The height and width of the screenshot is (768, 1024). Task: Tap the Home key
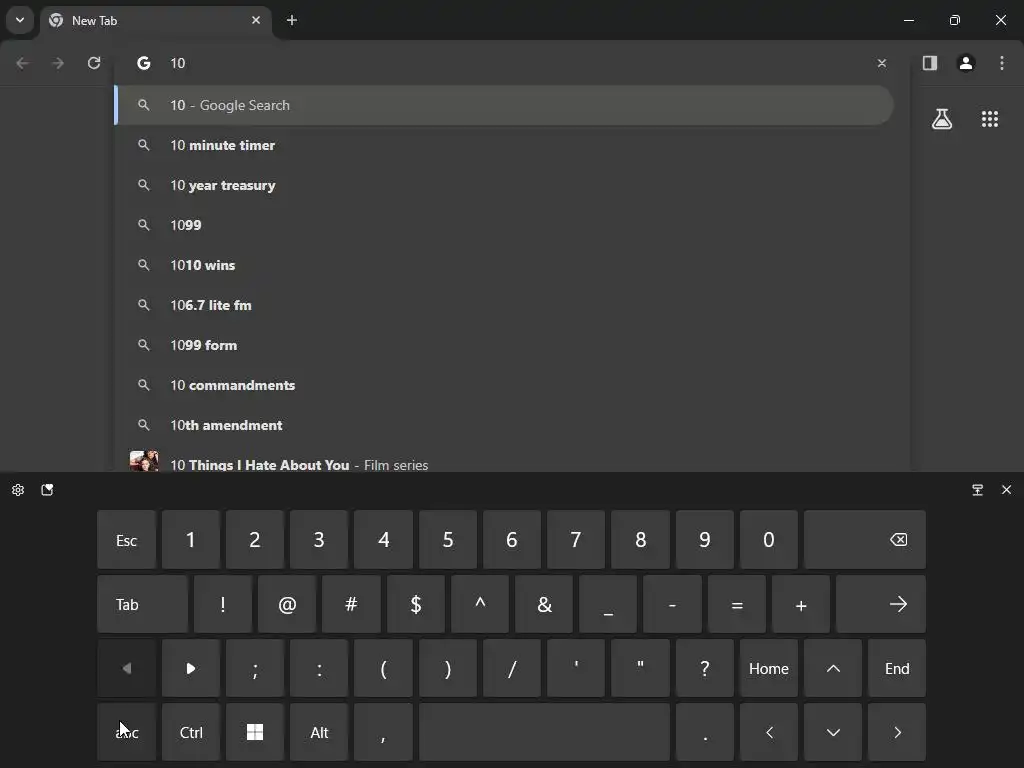click(769, 668)
